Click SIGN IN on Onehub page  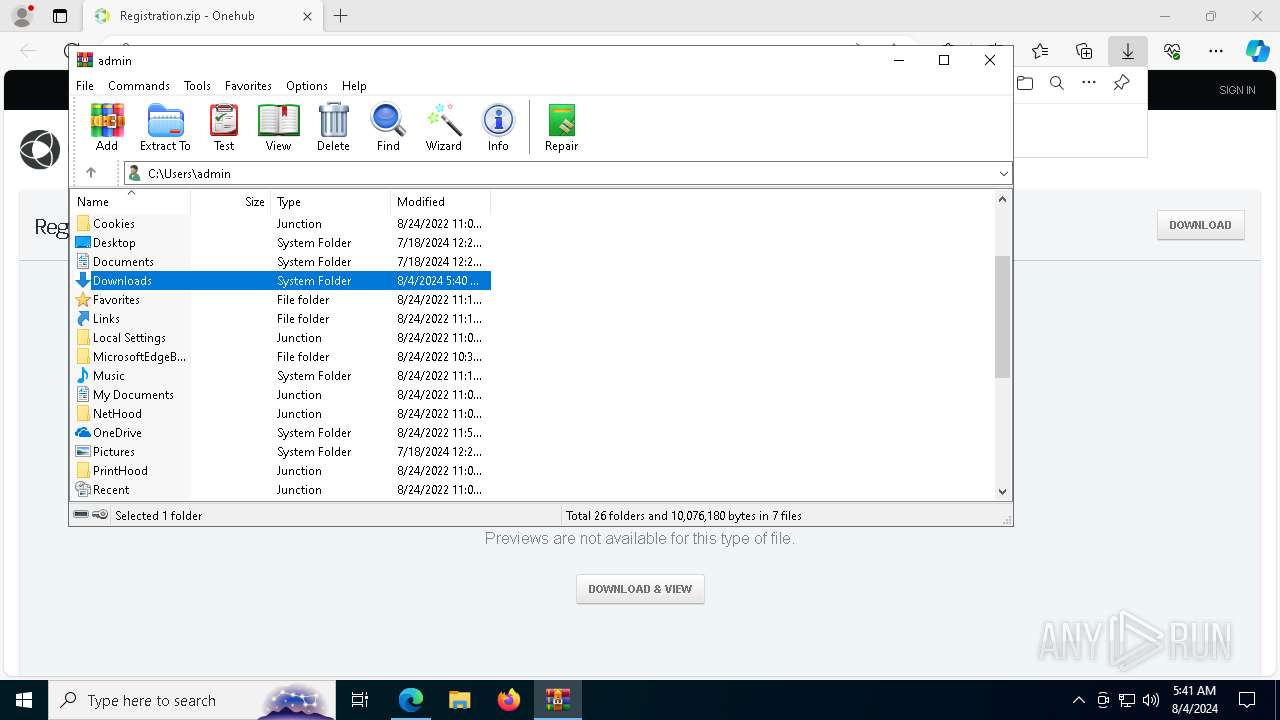tap(1237, 90)
